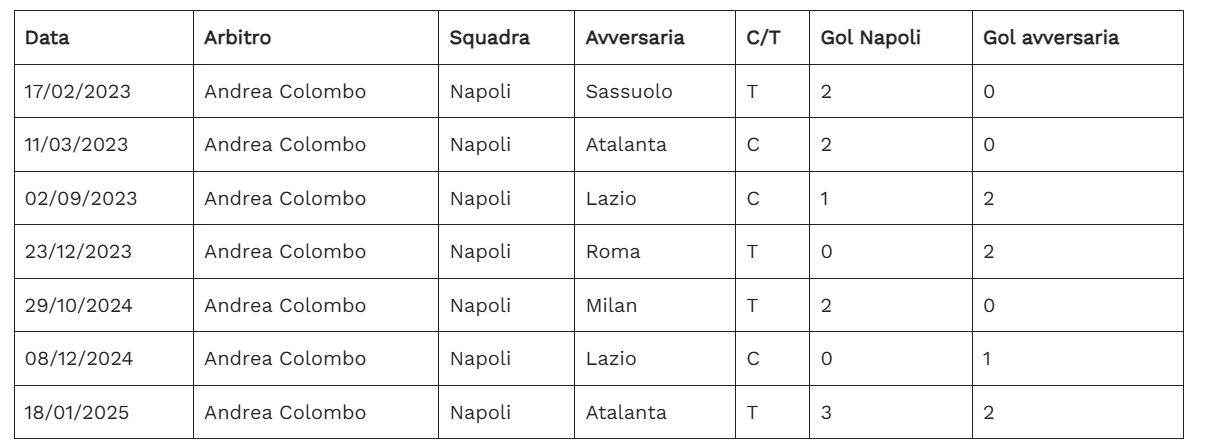Select the 18/01/2025 date cell
1211x443 pixels.
78,412
